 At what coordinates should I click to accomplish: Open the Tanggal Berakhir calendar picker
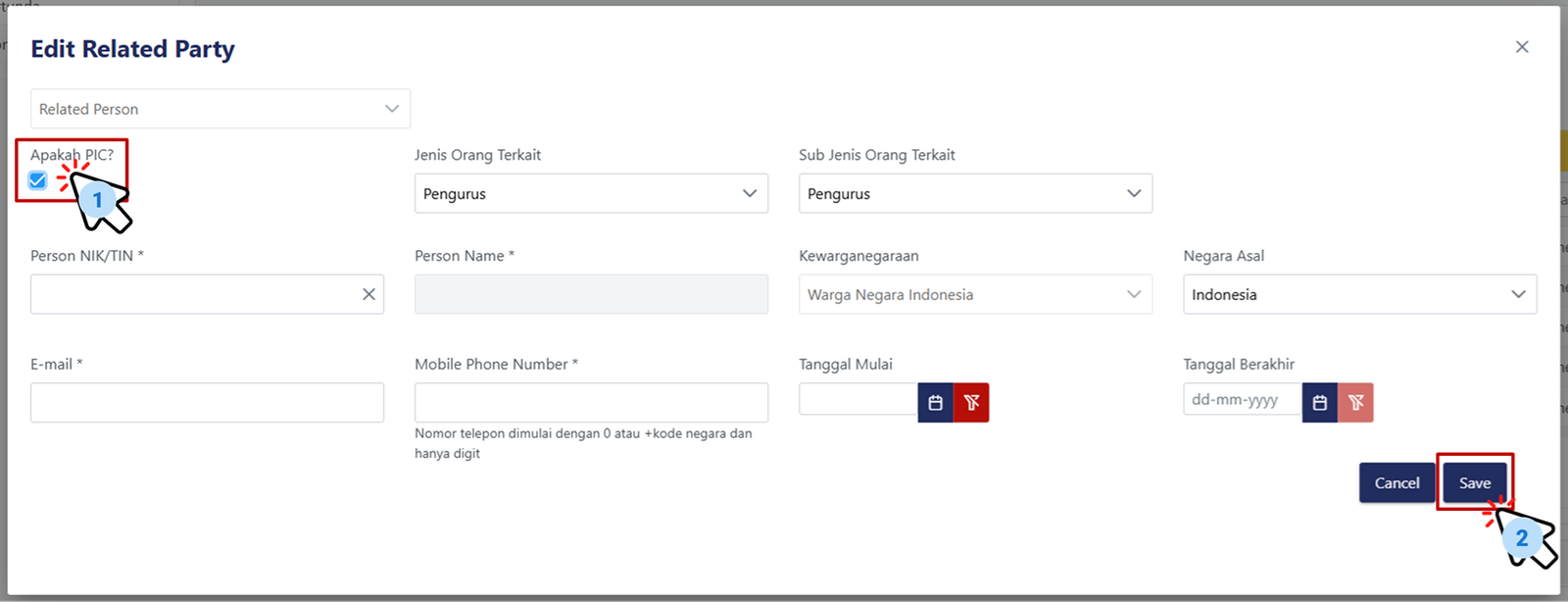click(1319, 403)
